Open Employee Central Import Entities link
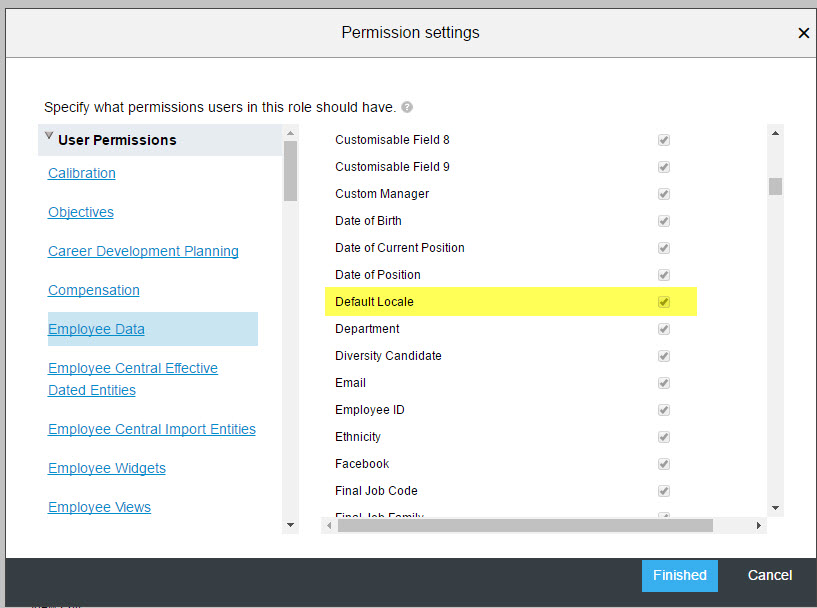817x608 pixels. pyautogui.click(x=152, y=429)
